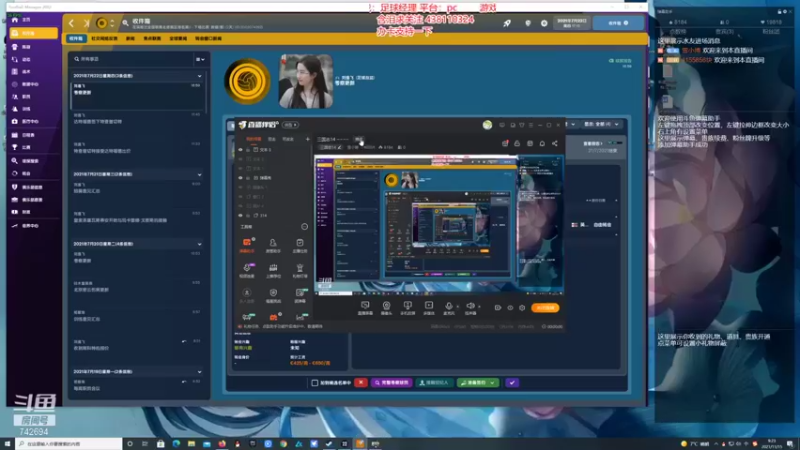Collapse the toolbox section in streaming app
The image size is (800, 450).
tap(305, 227)
